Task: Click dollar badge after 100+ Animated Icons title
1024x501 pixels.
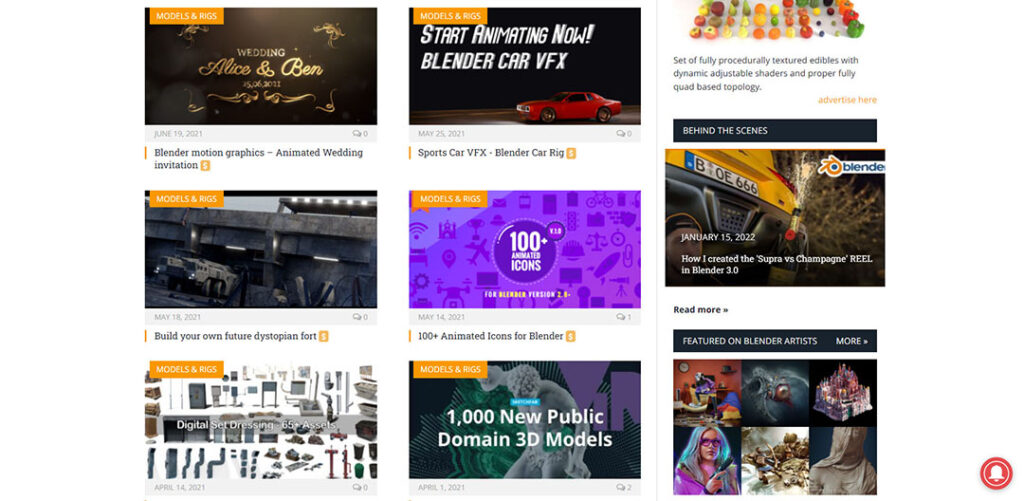Action: tap(571, 336)
